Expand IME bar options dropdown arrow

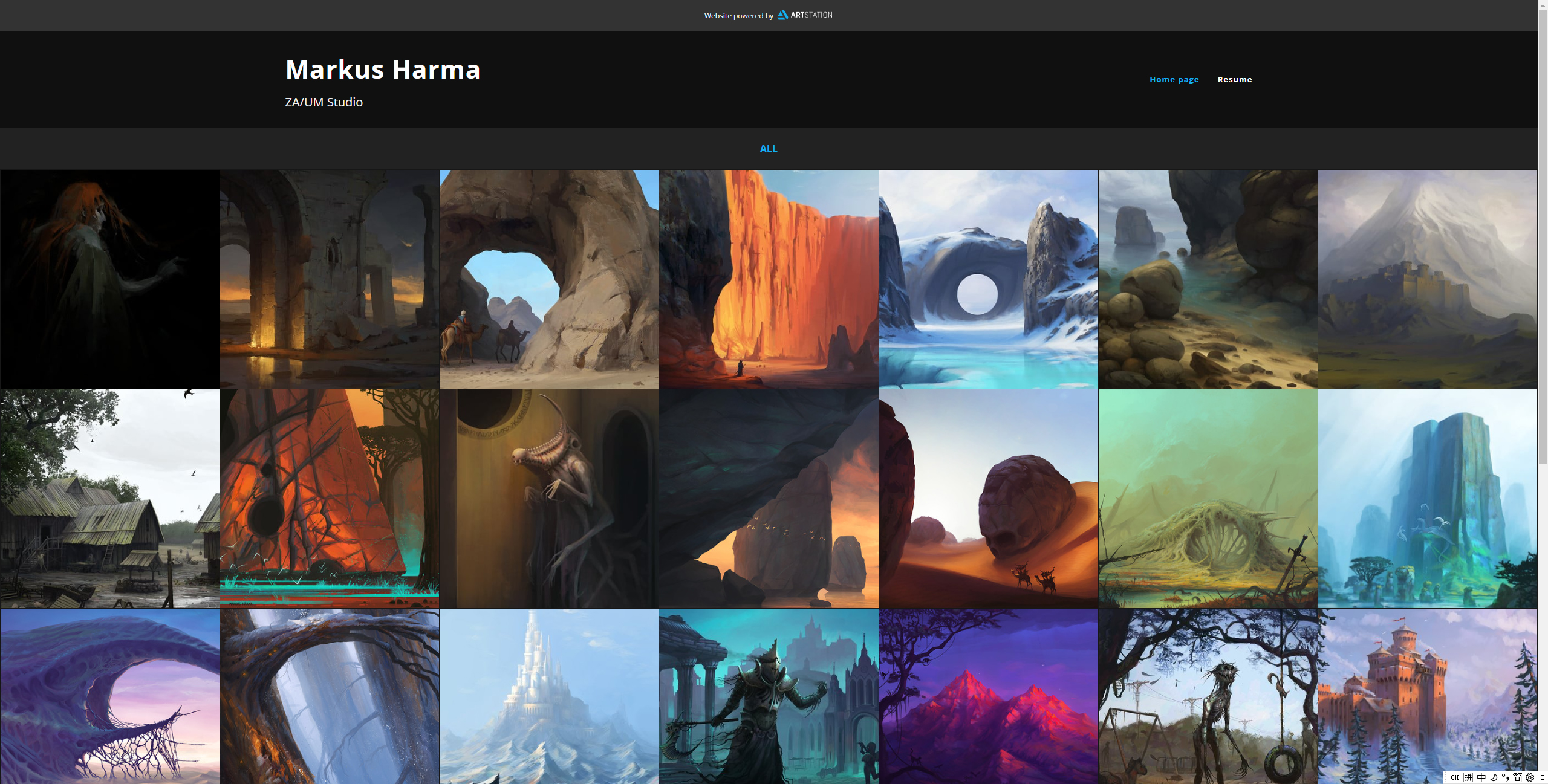[x=1543, y=777]
